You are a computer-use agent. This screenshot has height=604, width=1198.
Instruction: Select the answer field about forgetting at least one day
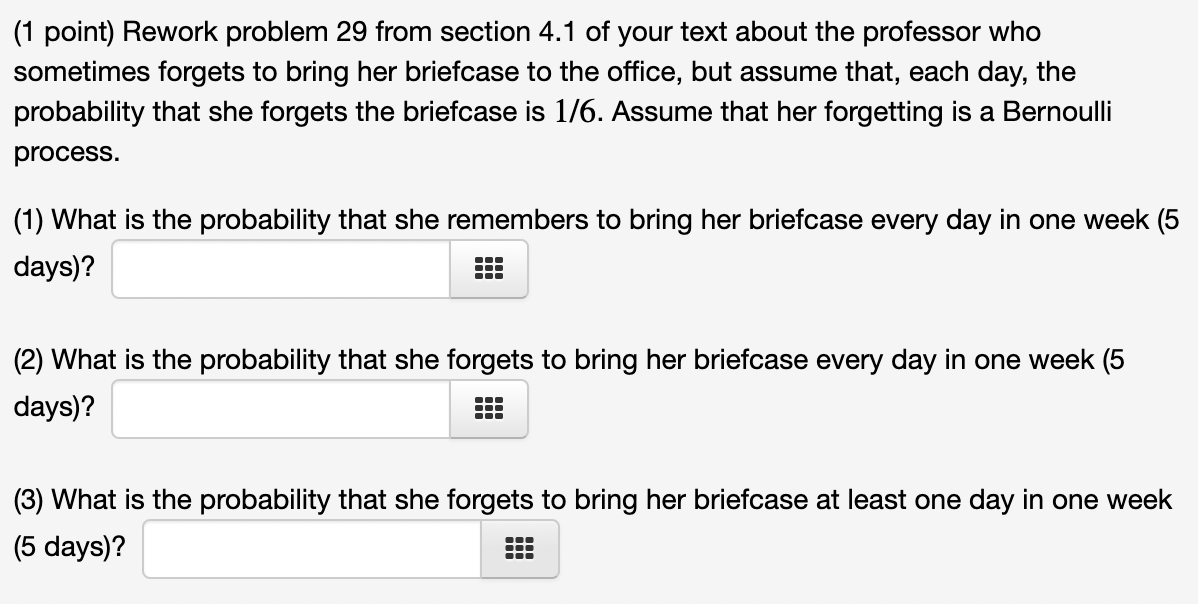pyautogui.click(x=310, y=548)
